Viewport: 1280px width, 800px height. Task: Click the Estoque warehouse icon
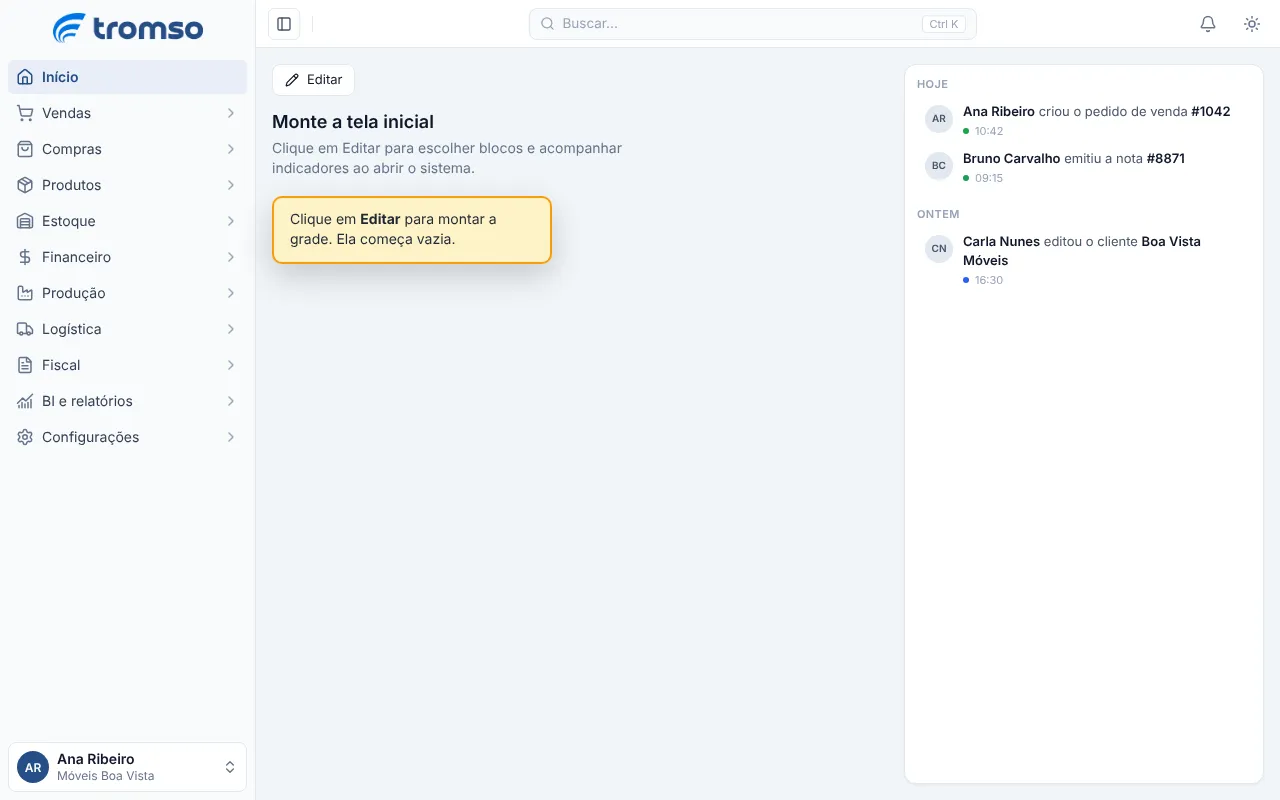[x=25, y=221]
